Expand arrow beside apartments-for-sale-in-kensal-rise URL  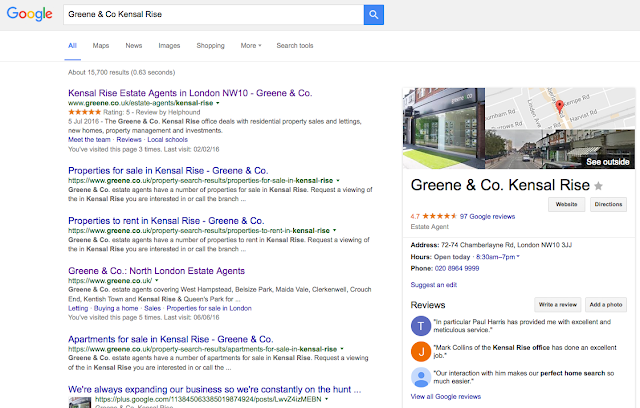[x=342, y=349]
